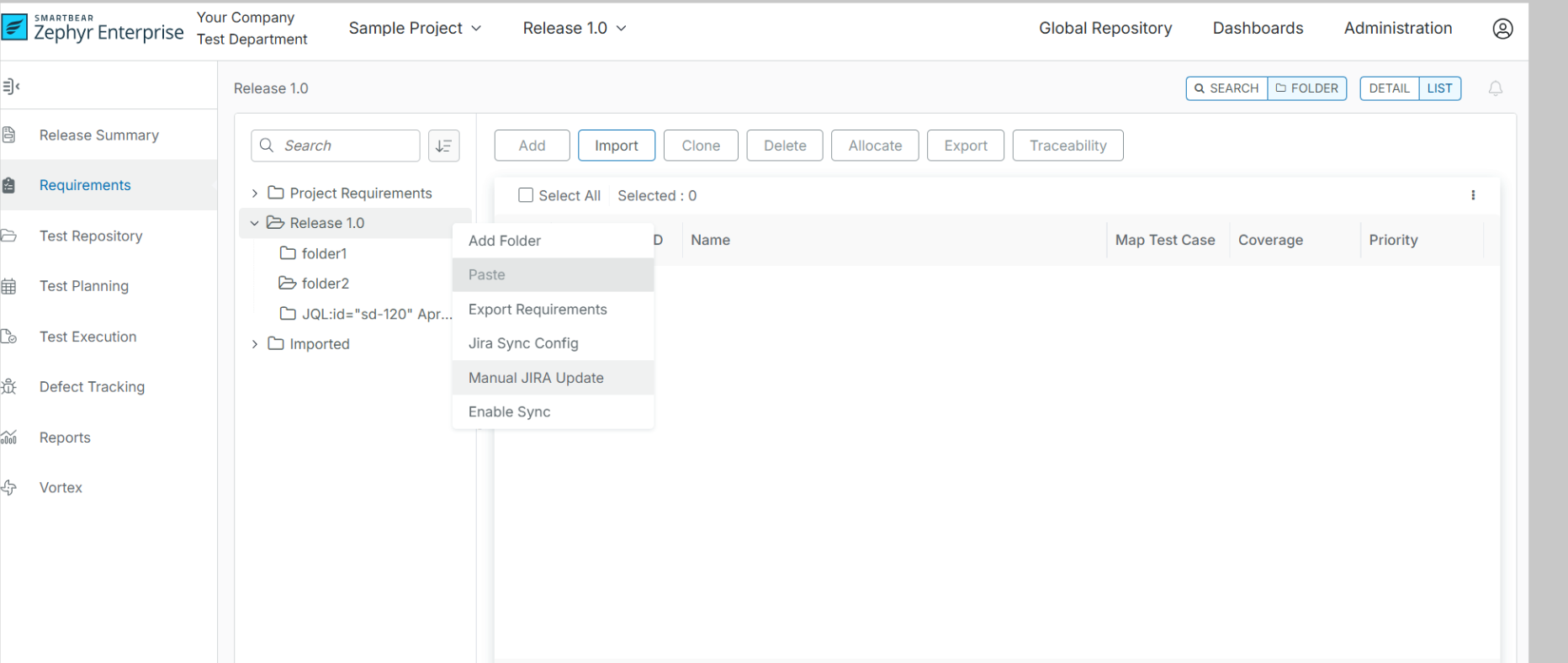Open the Vortex sidebar item
The image size is (1568, 663).
(61, 488)
